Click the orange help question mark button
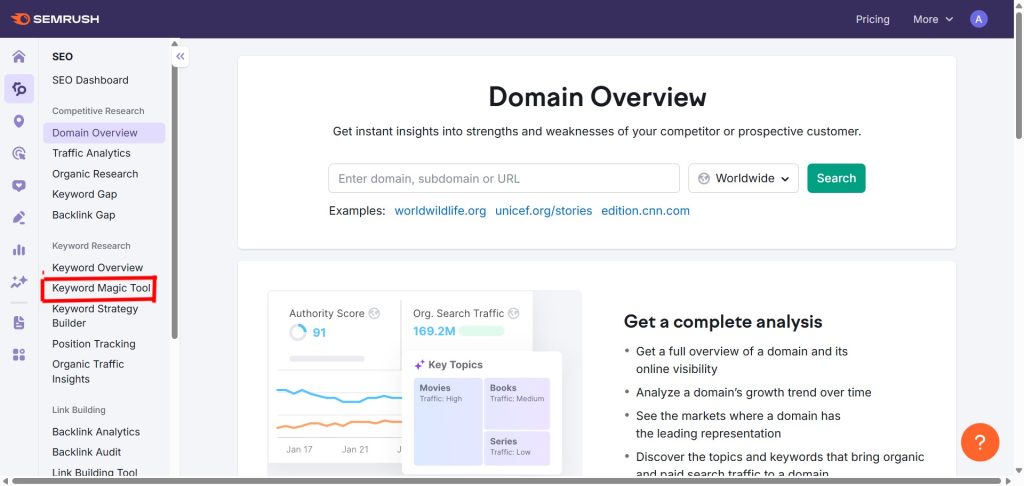 [979, 441]
